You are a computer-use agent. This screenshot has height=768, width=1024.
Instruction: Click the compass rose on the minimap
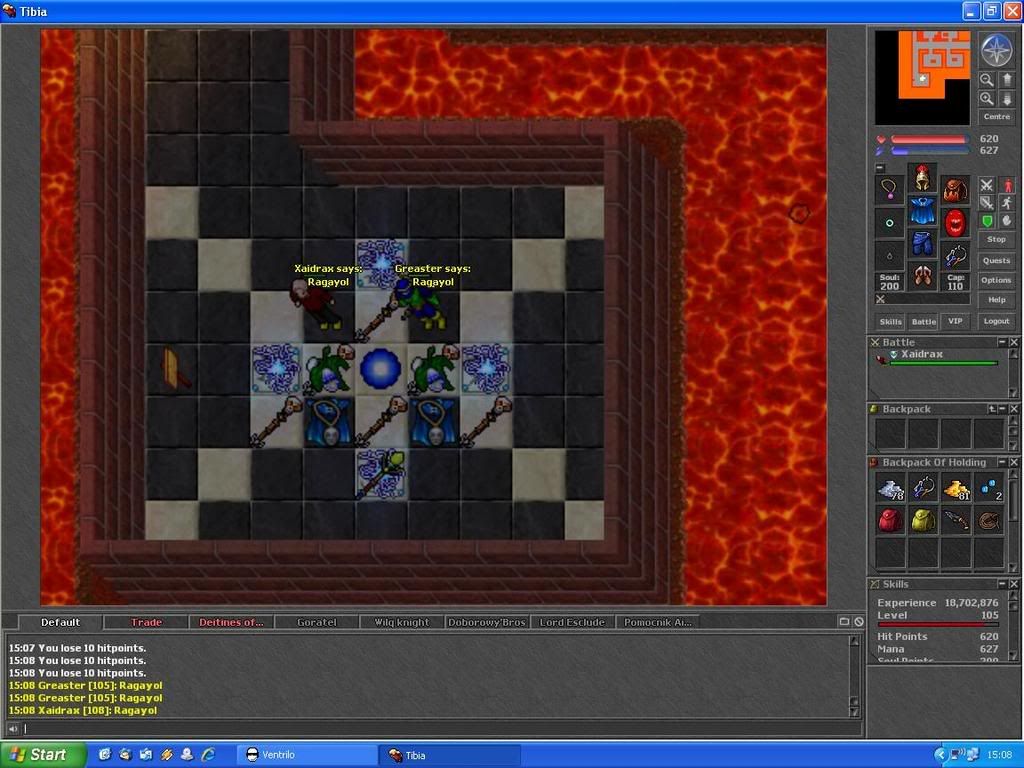(x=997, y=49)
